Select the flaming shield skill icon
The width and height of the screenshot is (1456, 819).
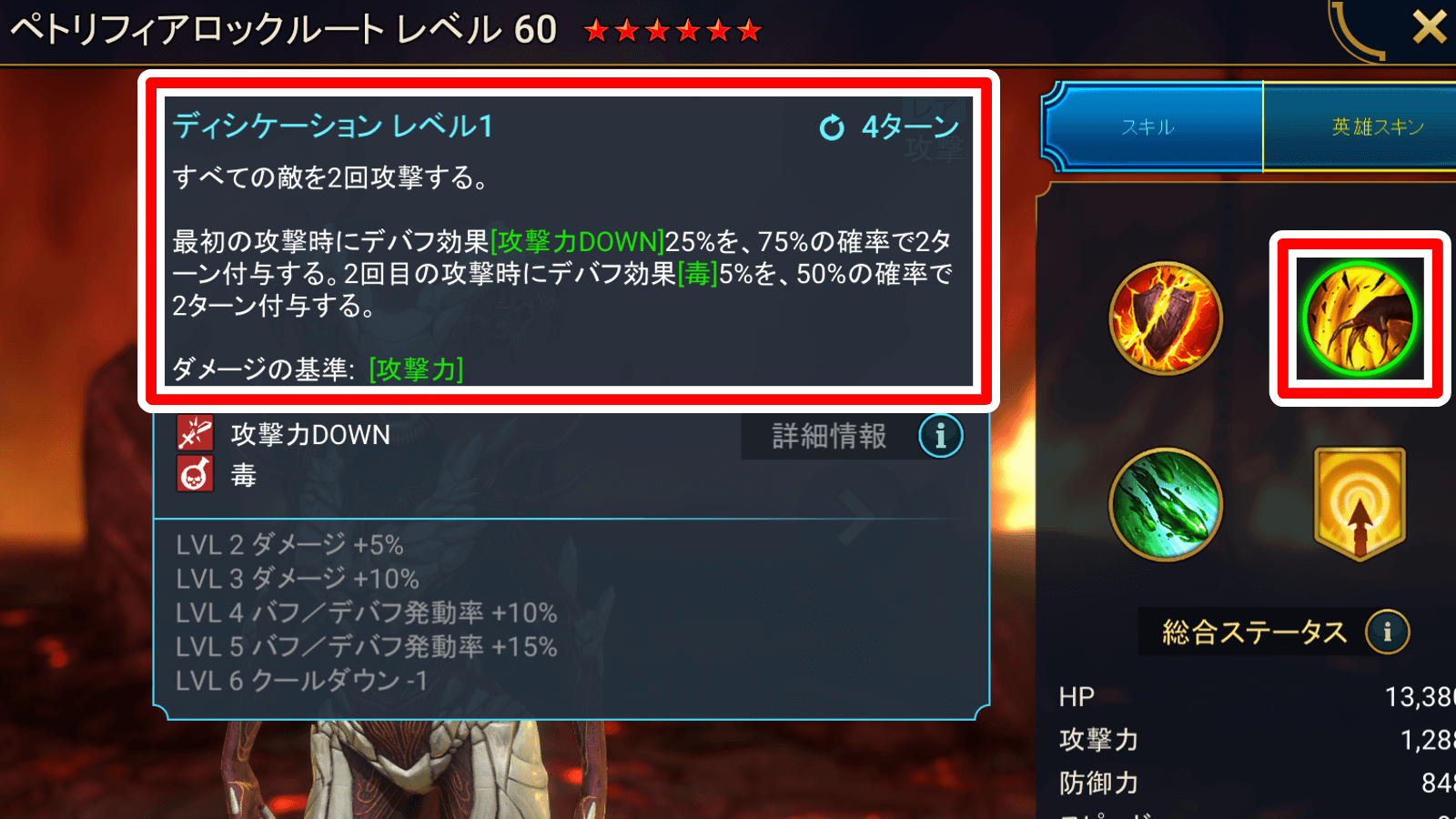pyautogui.click(x=1166, y=318)
